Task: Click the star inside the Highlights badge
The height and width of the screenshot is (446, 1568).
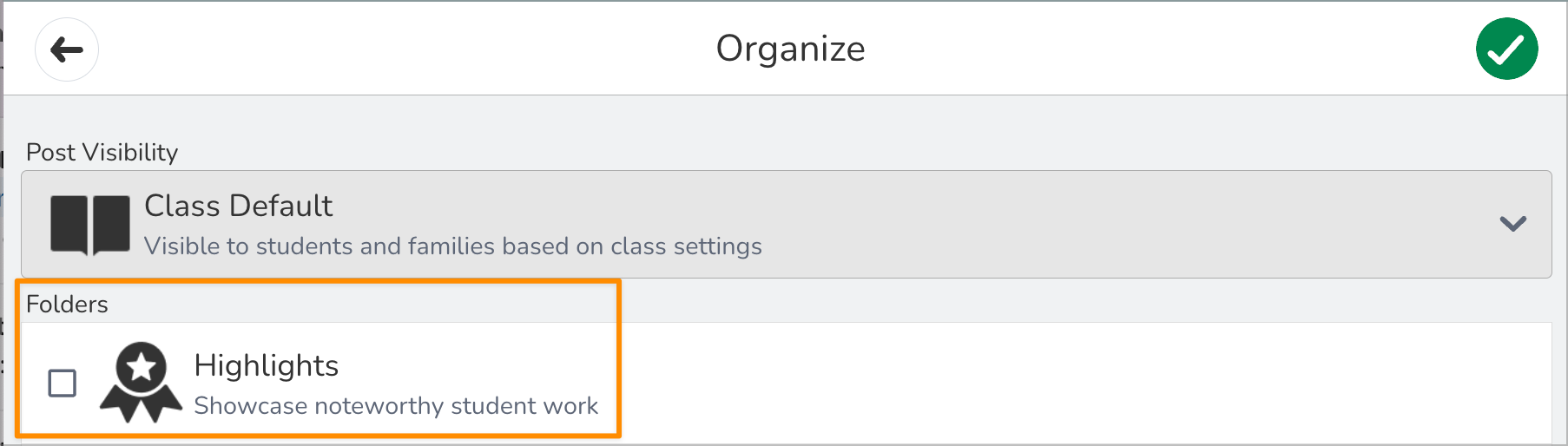Action: pyautogui.click(x=141, y=368)
